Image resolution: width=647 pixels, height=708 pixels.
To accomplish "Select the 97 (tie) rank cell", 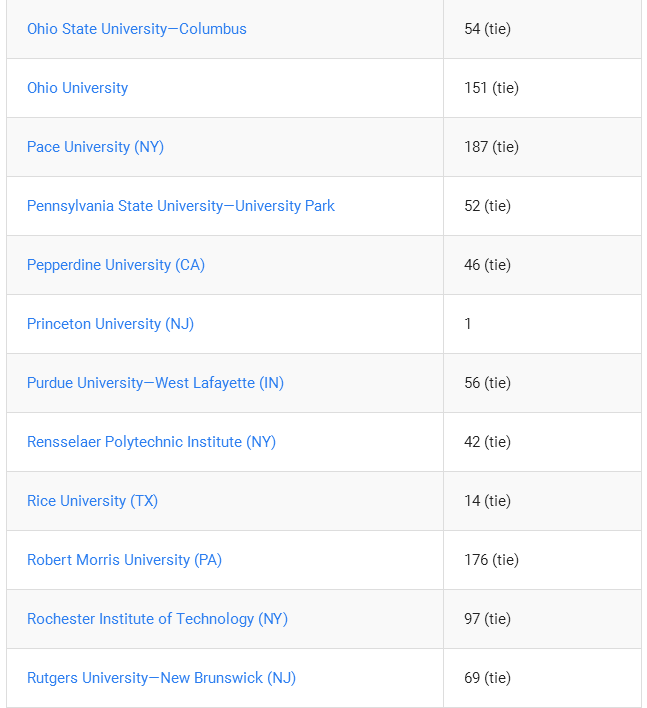I will pos(542,619).
